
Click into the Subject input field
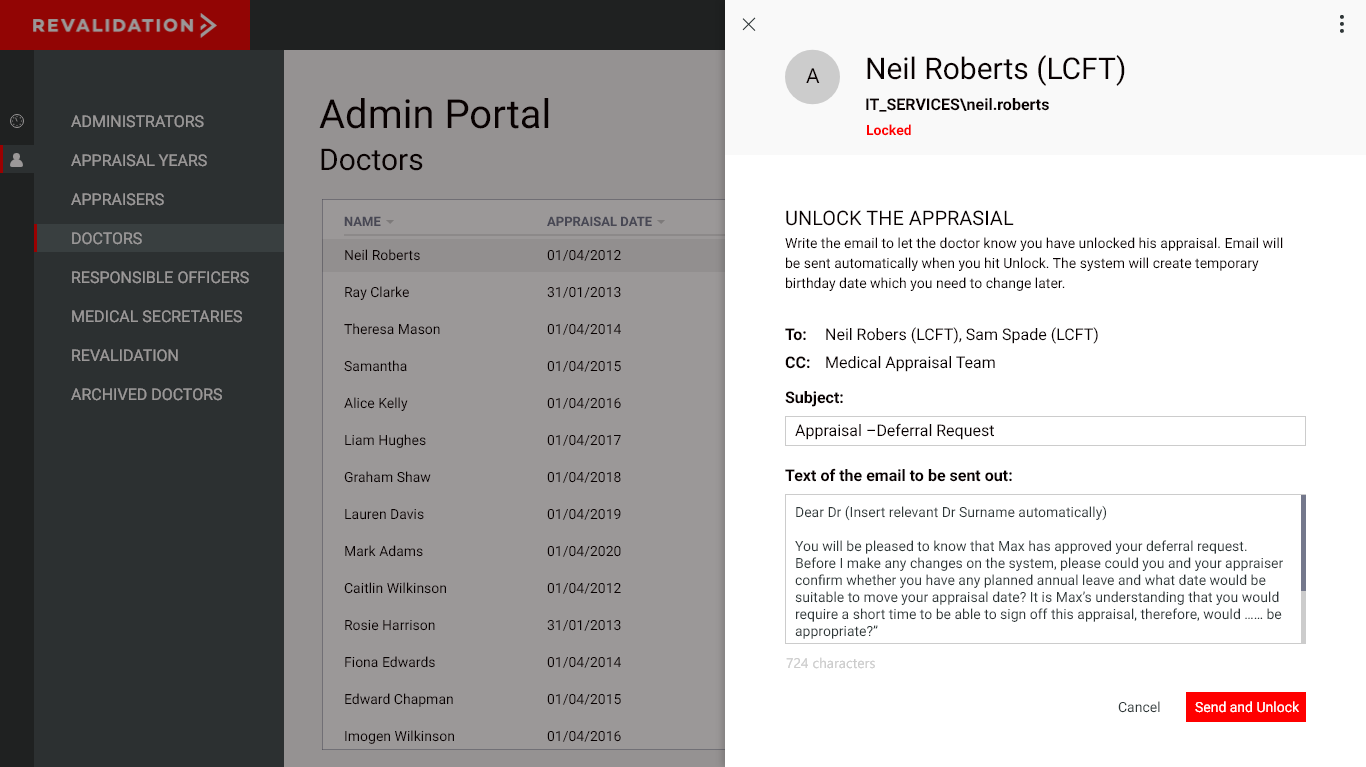coord(1045,431)
